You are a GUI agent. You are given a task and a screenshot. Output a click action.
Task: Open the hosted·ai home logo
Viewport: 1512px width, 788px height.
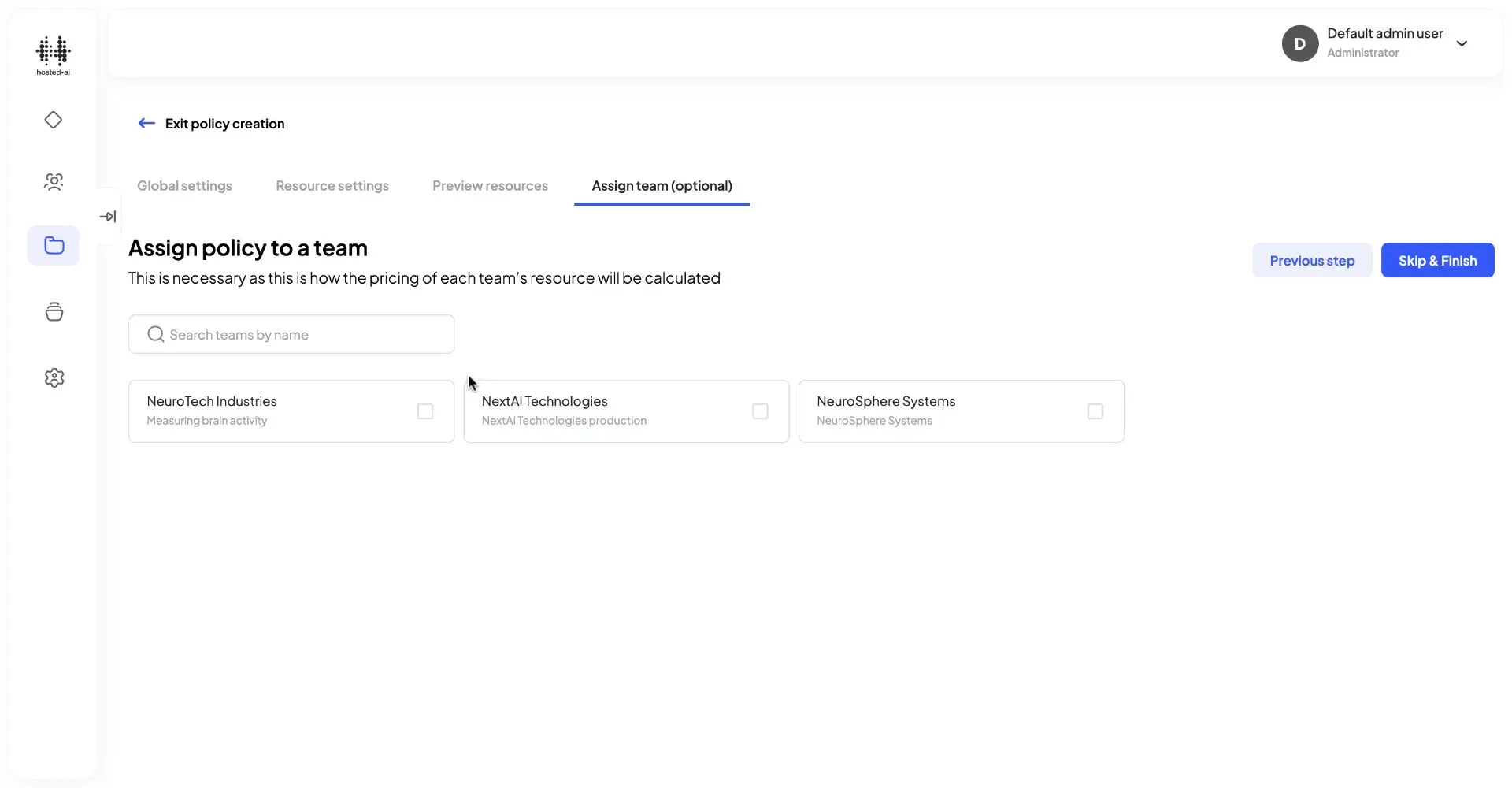pos(53,55)
